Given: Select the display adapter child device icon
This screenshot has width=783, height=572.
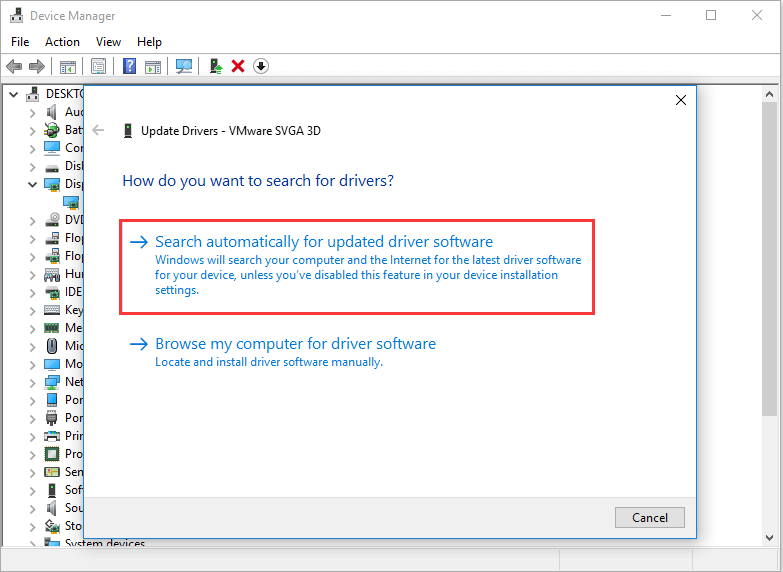Looking at the screenshot, I should tap(71, 202).
